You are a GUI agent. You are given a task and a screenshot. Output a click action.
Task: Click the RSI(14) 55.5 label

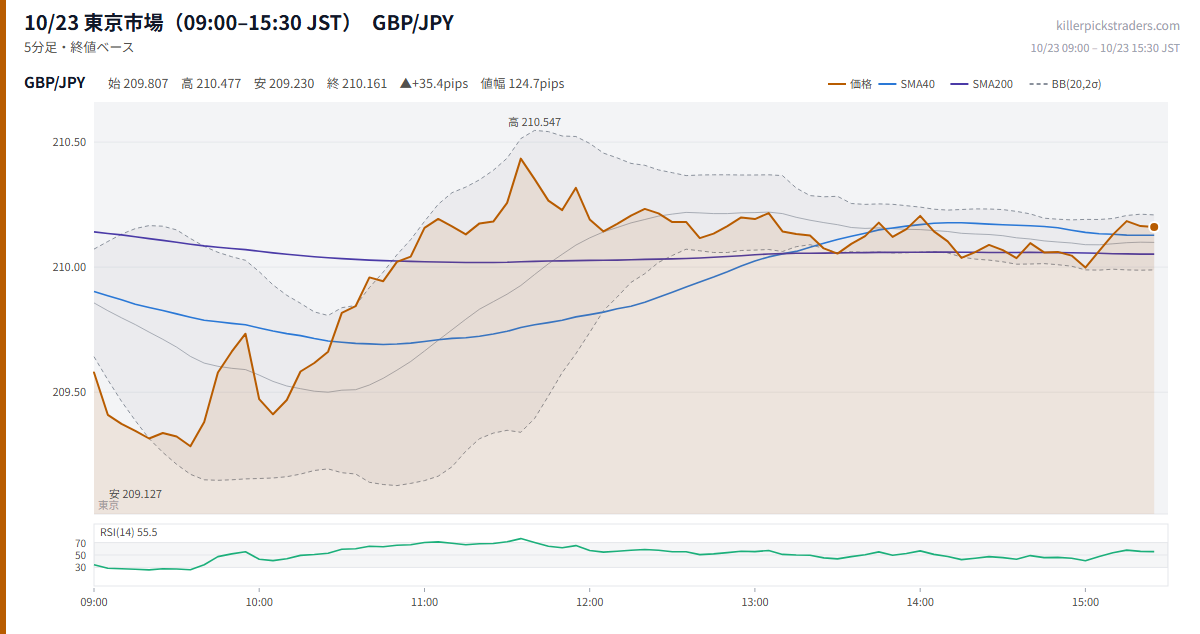[x=129, y=532]
